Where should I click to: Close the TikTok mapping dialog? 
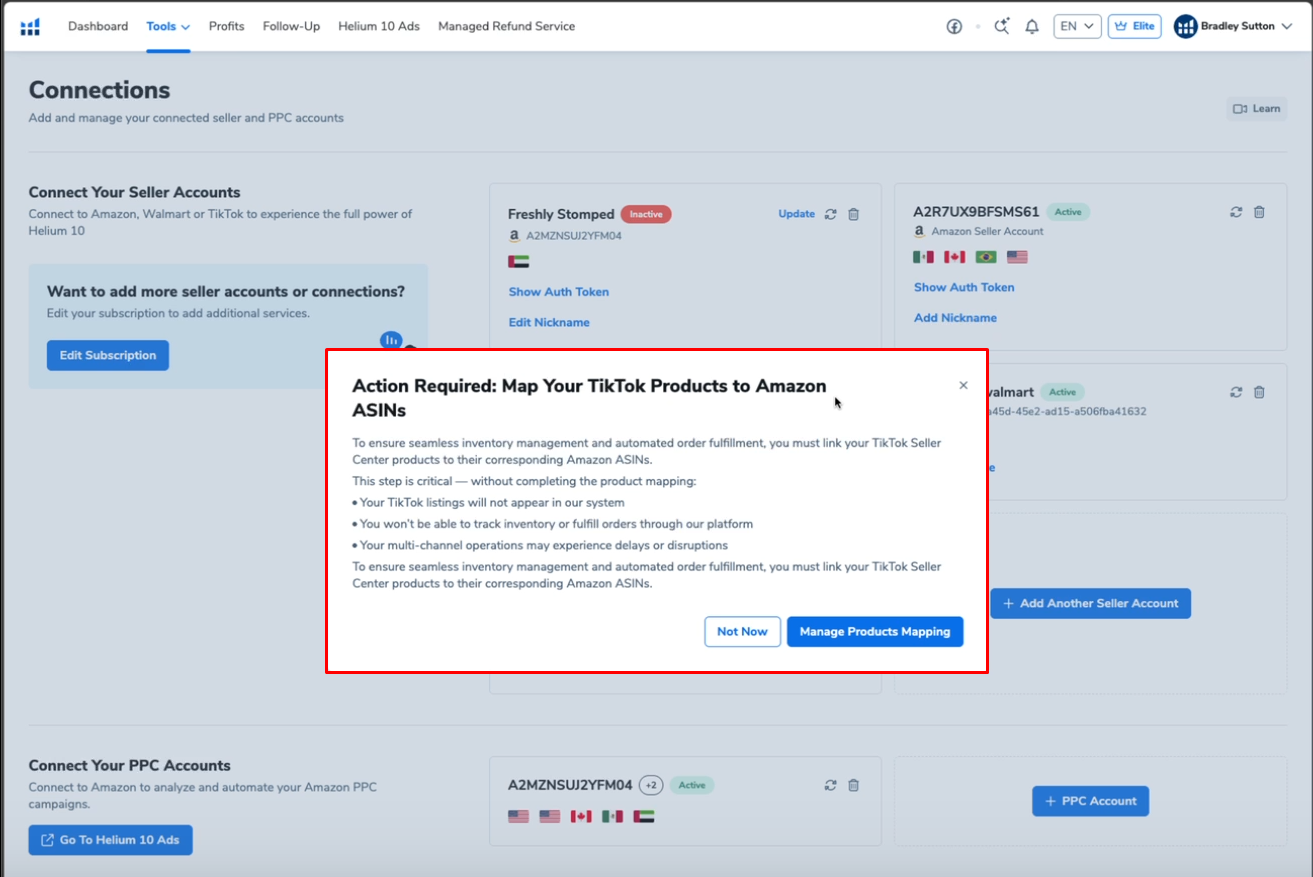click(x=963, y=385)
